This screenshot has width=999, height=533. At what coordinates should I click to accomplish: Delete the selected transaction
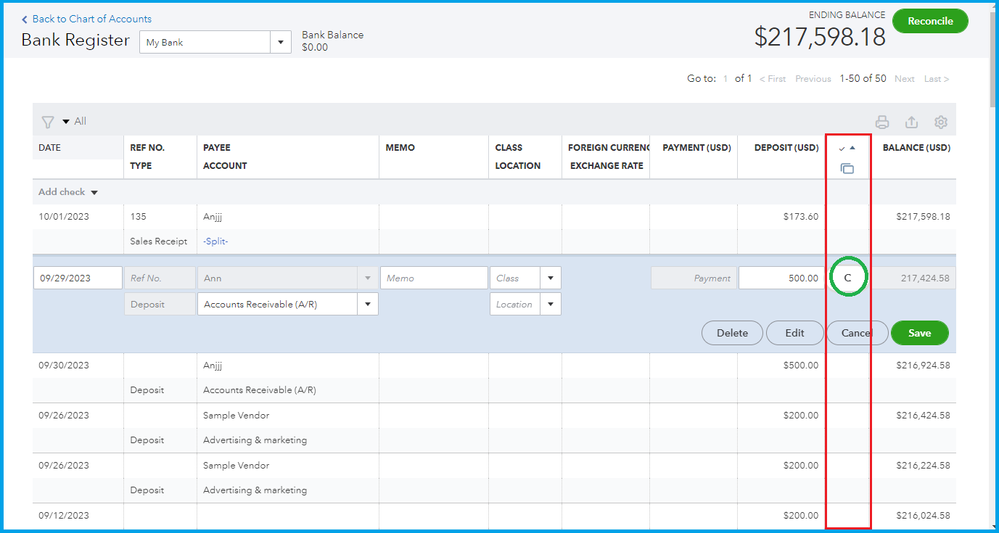(x=732, y=333)
